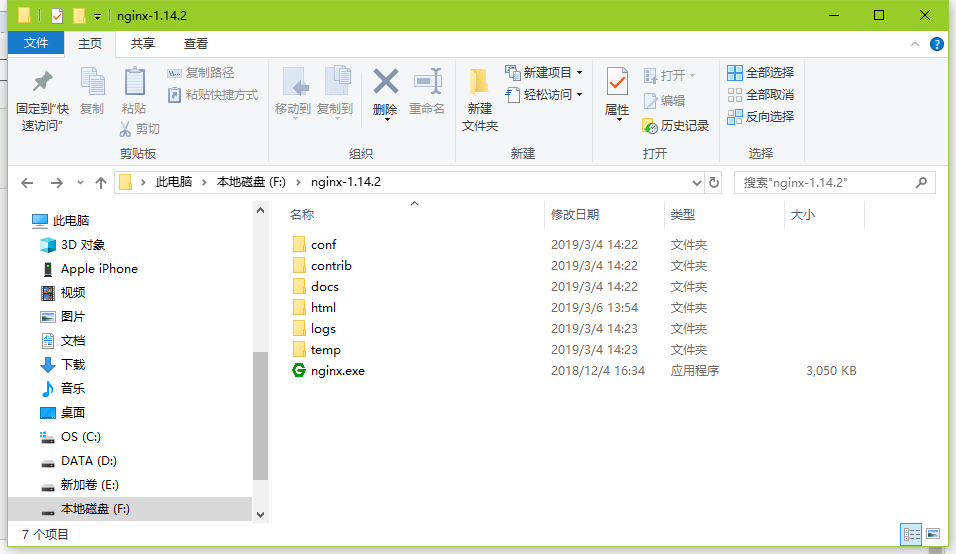This screenshot has width=956, height=554.
Task: Click the search magnifier icon
Action: (x=921, y=182)
